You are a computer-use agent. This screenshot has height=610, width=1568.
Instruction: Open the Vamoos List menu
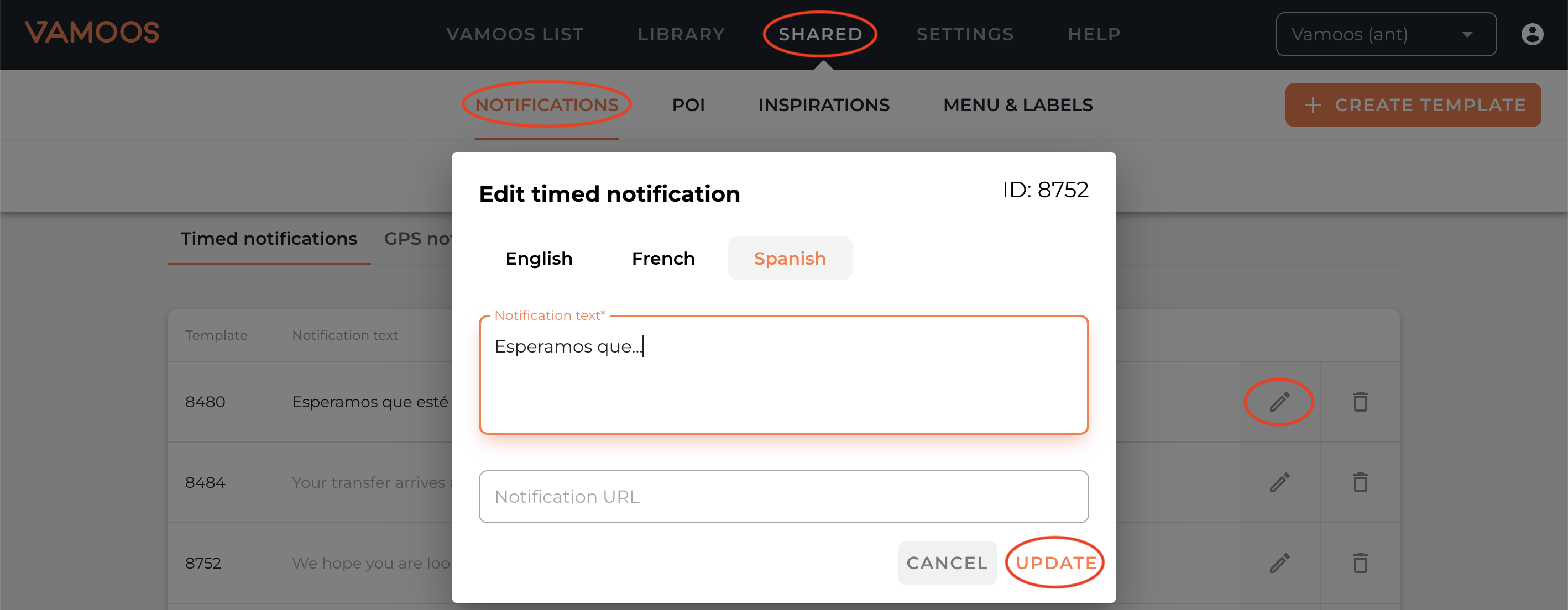[515, 34]
